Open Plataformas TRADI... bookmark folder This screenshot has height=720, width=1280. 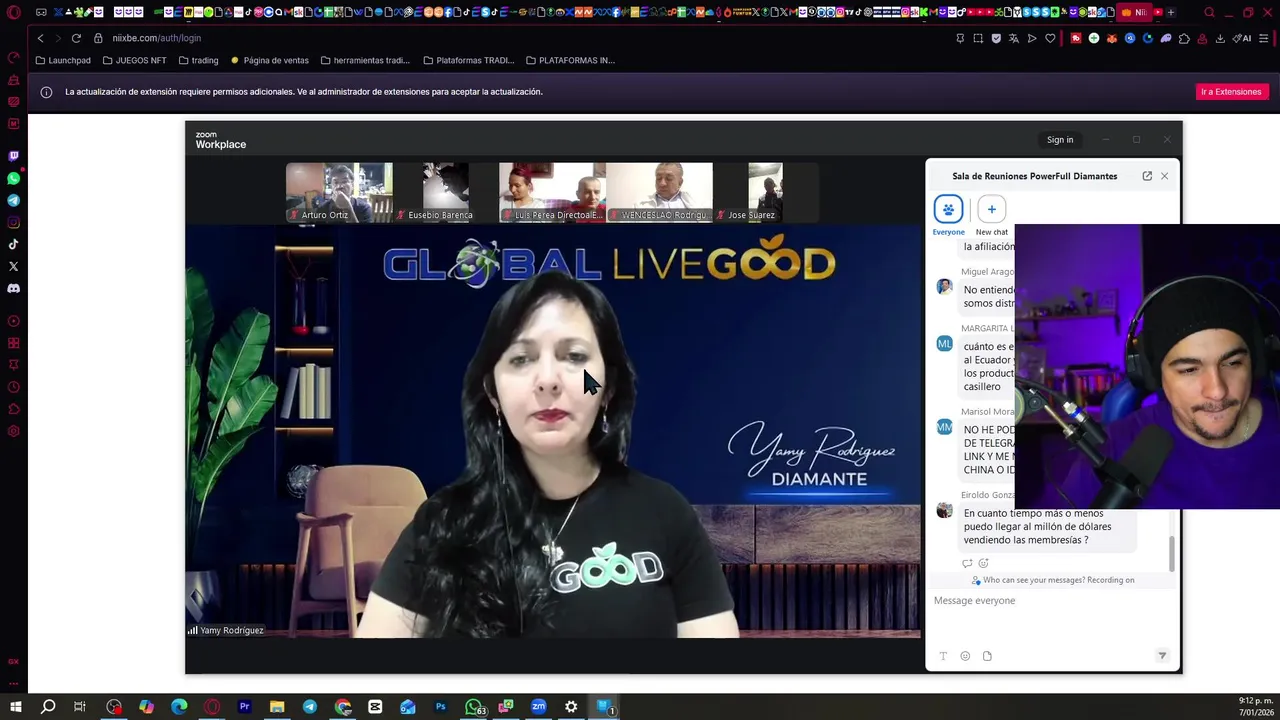pos(468,60)
